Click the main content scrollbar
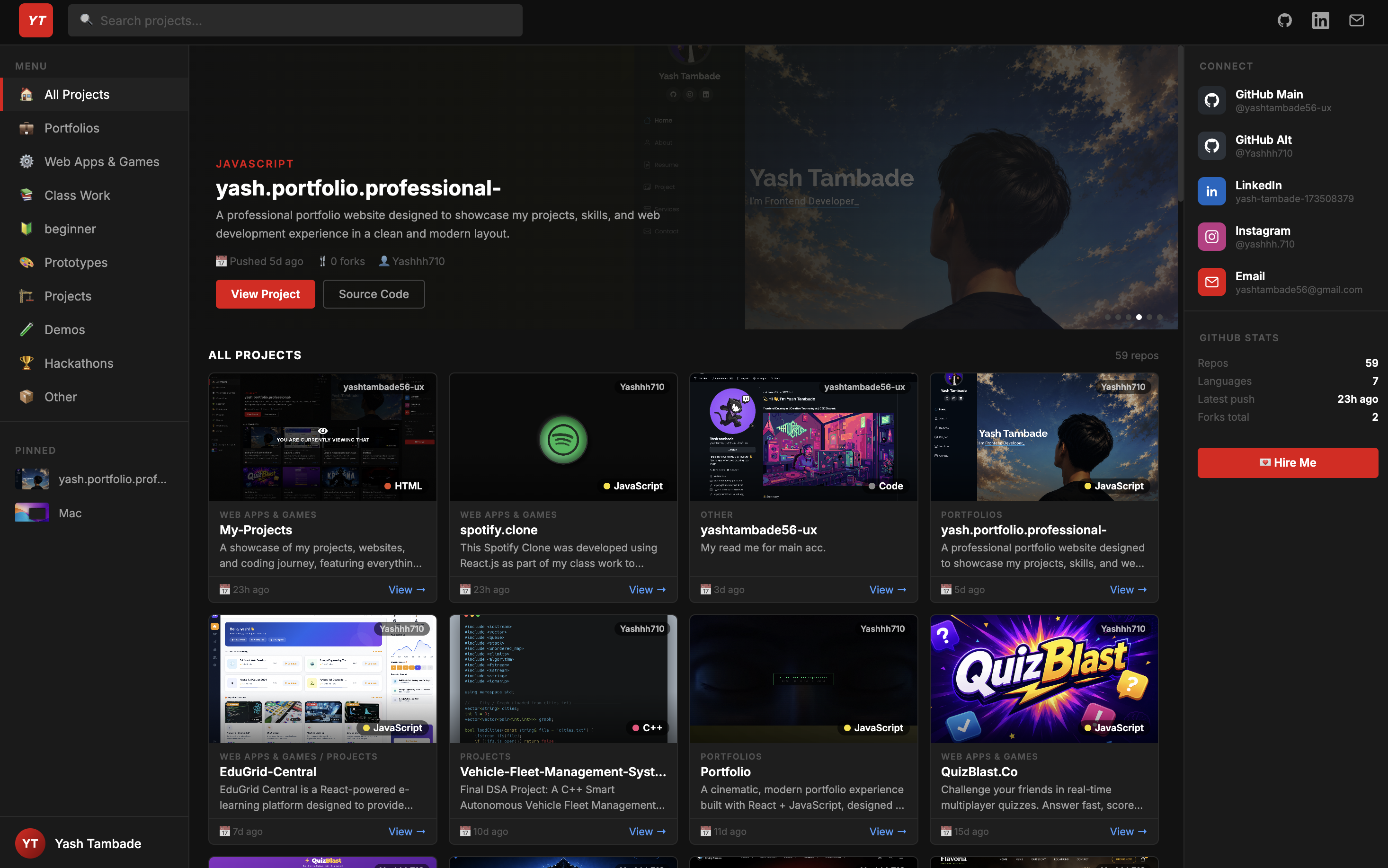The height and width of the screenshot is (868, 1388). [x=1180, y=124]
